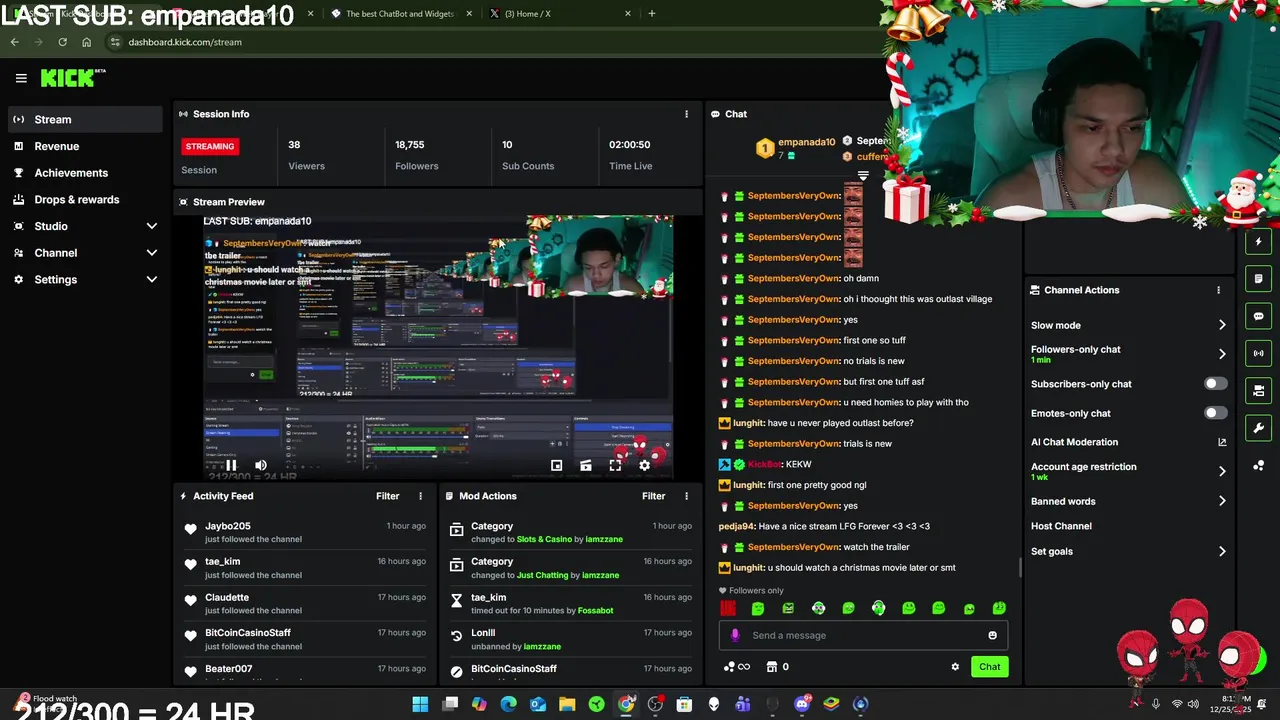Open File Explorer from taskbar
Image resolution: width=1280 pixels, height=720 pixels.
coord(567,704)
